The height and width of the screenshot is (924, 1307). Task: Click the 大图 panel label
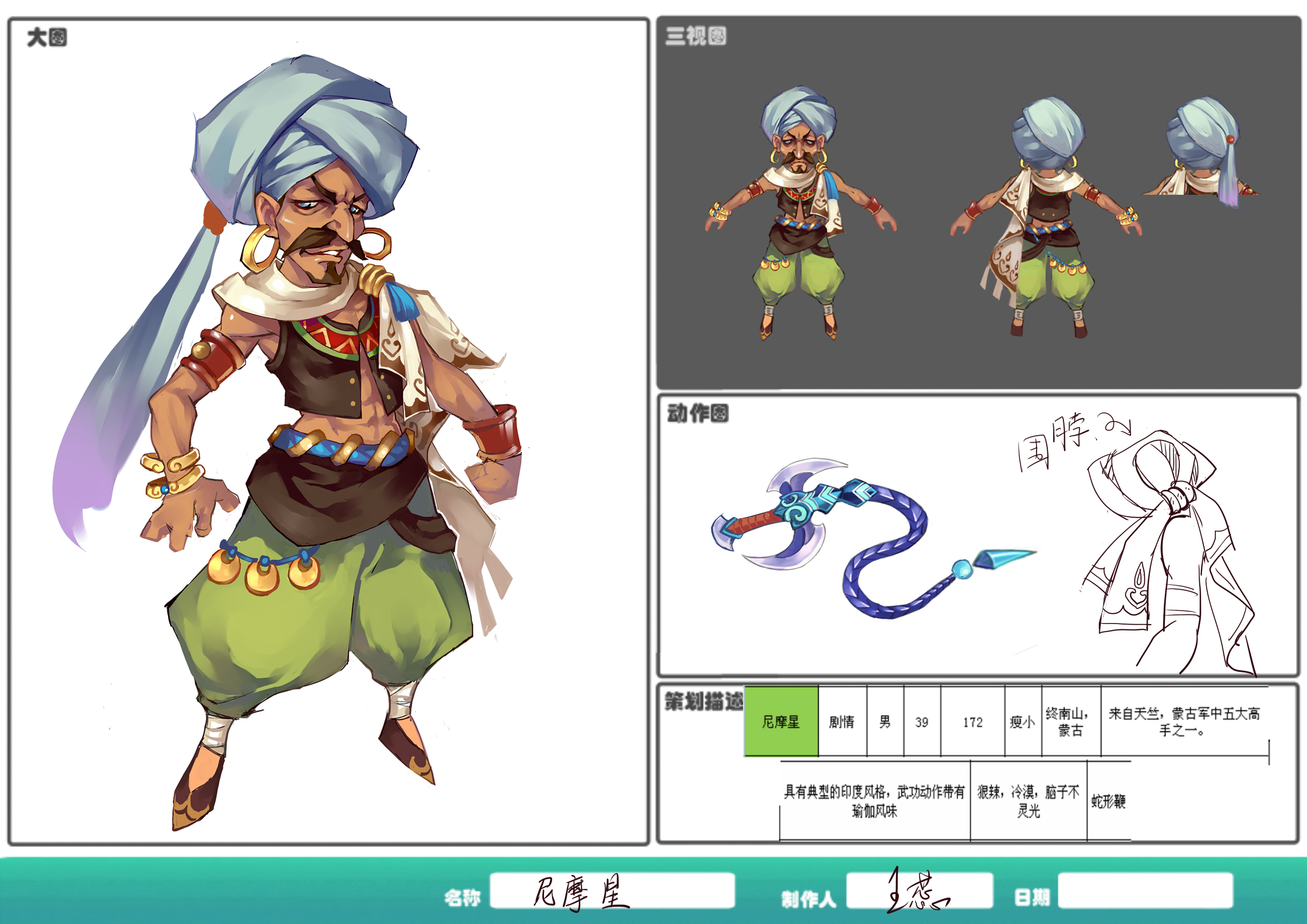point(47,38)
